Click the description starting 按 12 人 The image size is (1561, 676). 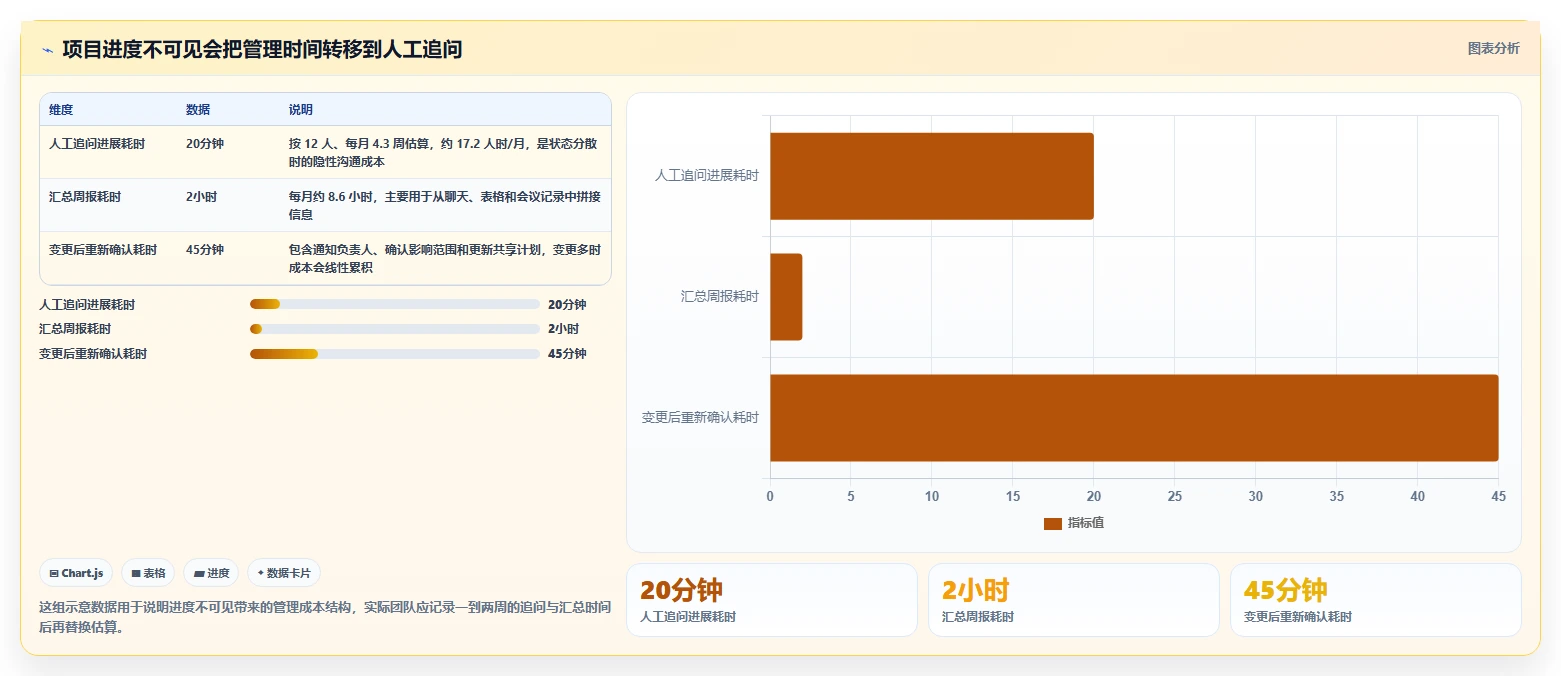tap(444, 153)
